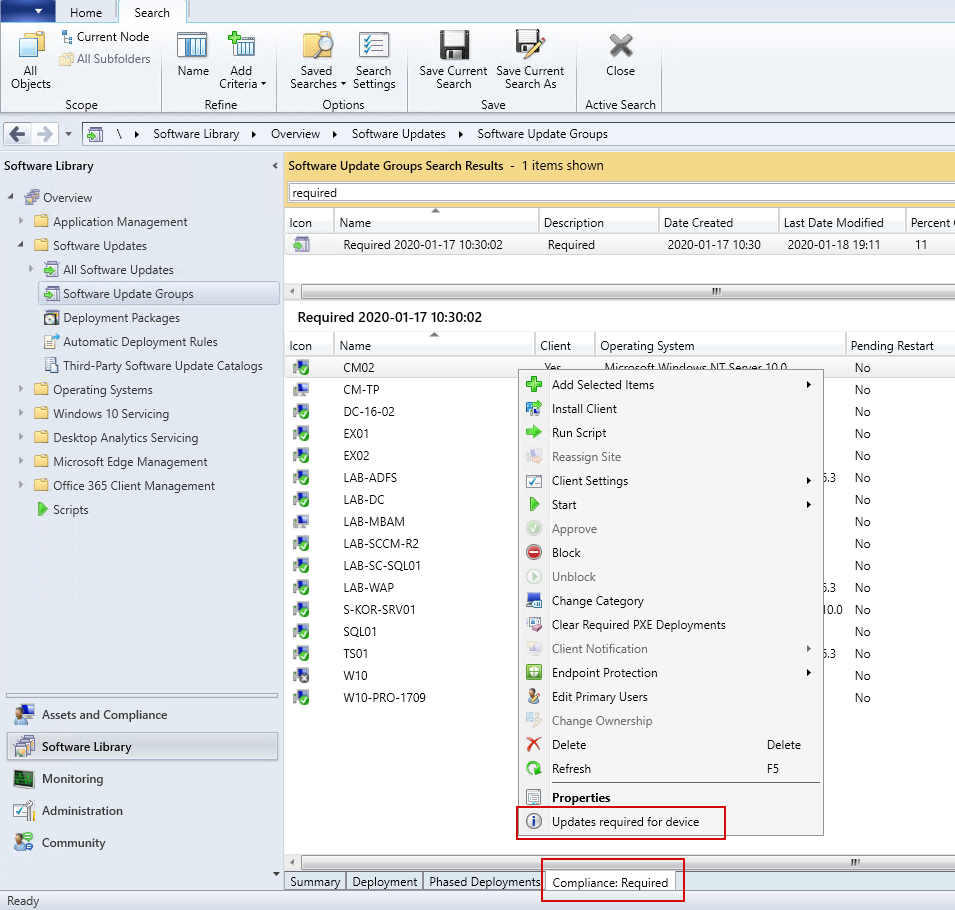The image size is (955, 910).
Task: Open the Start submenu
Action: 669,504
